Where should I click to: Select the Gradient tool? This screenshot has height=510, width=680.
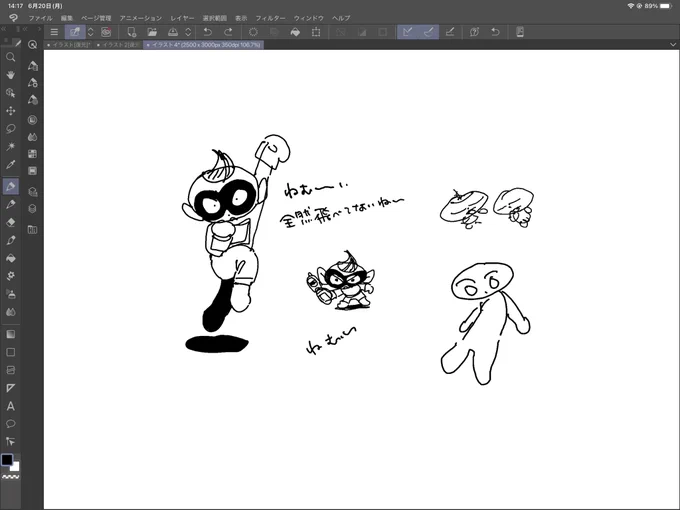click(11, 334)
